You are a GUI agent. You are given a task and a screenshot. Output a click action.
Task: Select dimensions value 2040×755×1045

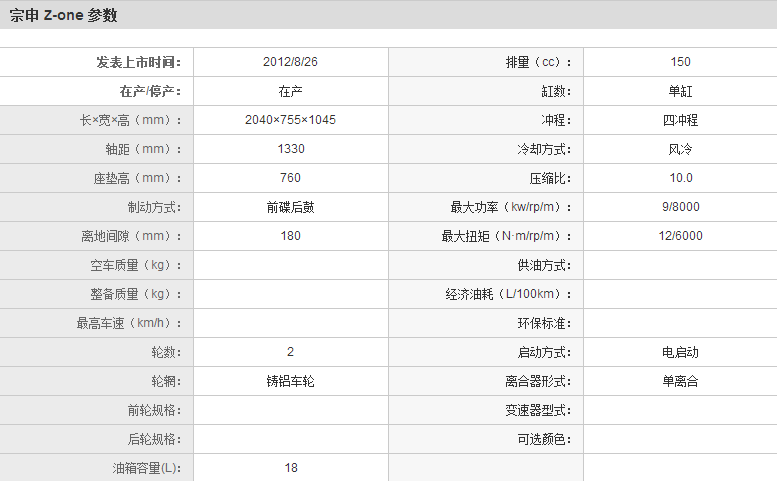(x=290, y=120)
